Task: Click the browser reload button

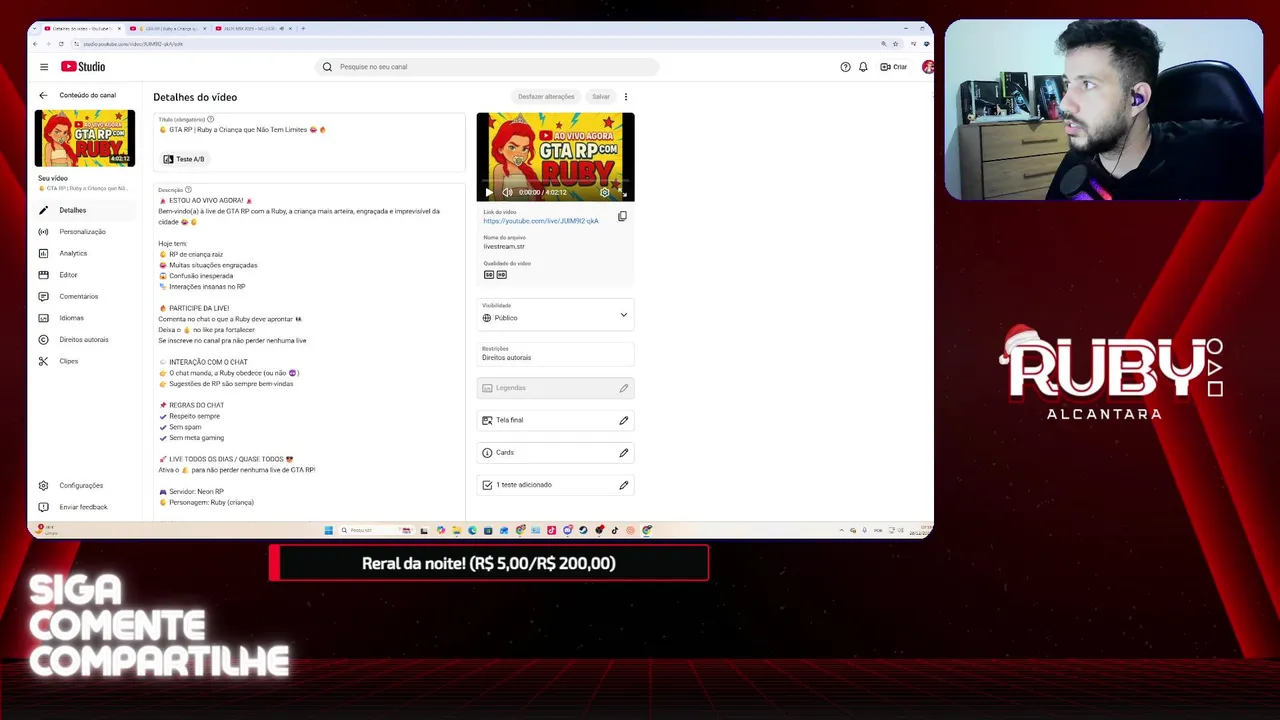Action: pos(61,44)
